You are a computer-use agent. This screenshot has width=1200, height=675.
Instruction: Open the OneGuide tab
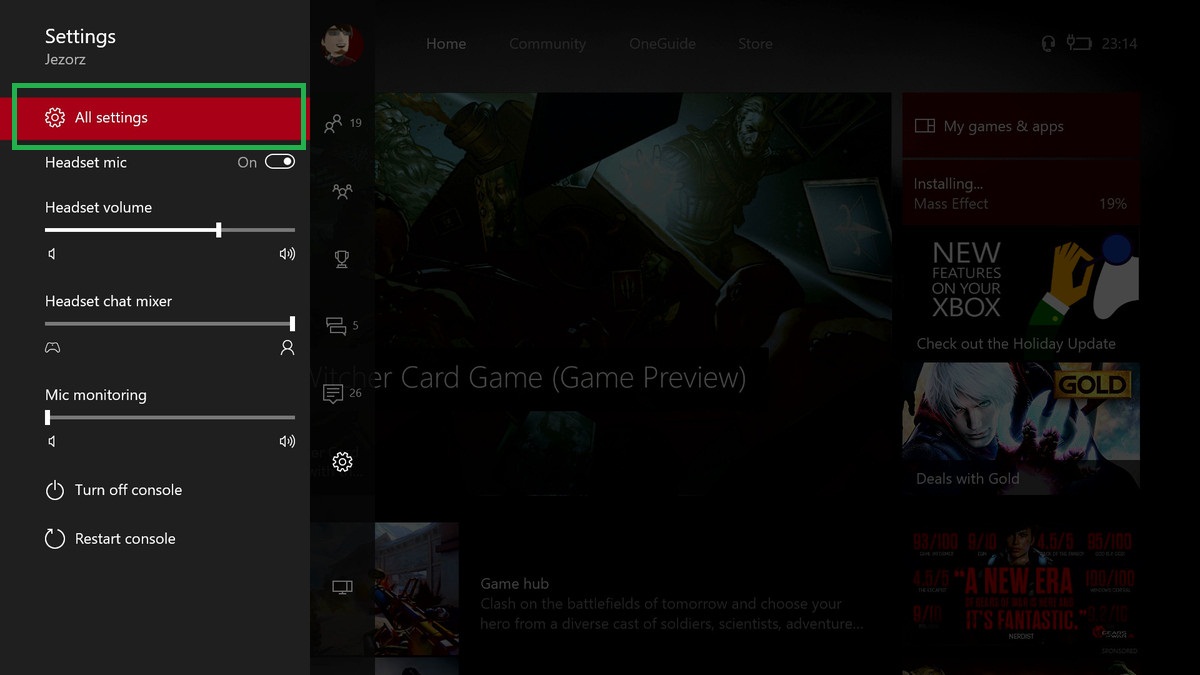662,44
